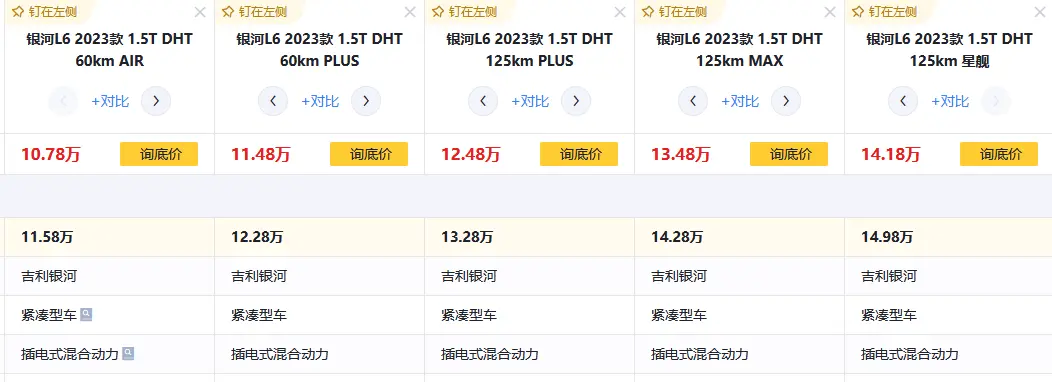This screenshot has height=382, width=1052.
Task: Move 60km PLUS column left
Action: (273, 101)
